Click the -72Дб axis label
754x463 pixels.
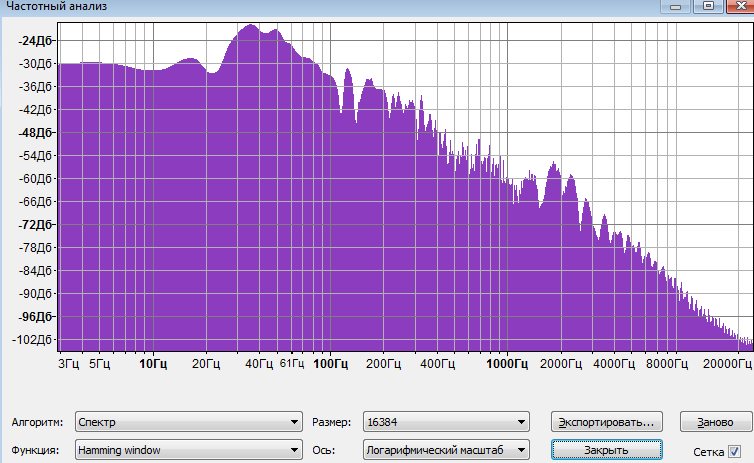click(x=35, y=225)
